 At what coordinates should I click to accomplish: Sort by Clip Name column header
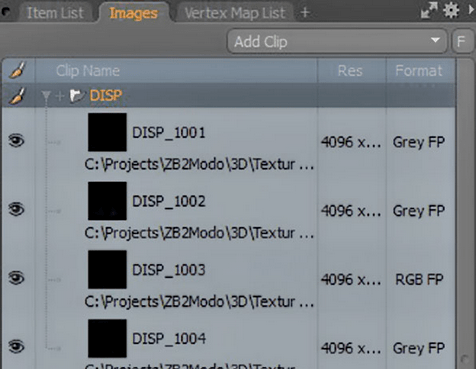pos(88,71)
